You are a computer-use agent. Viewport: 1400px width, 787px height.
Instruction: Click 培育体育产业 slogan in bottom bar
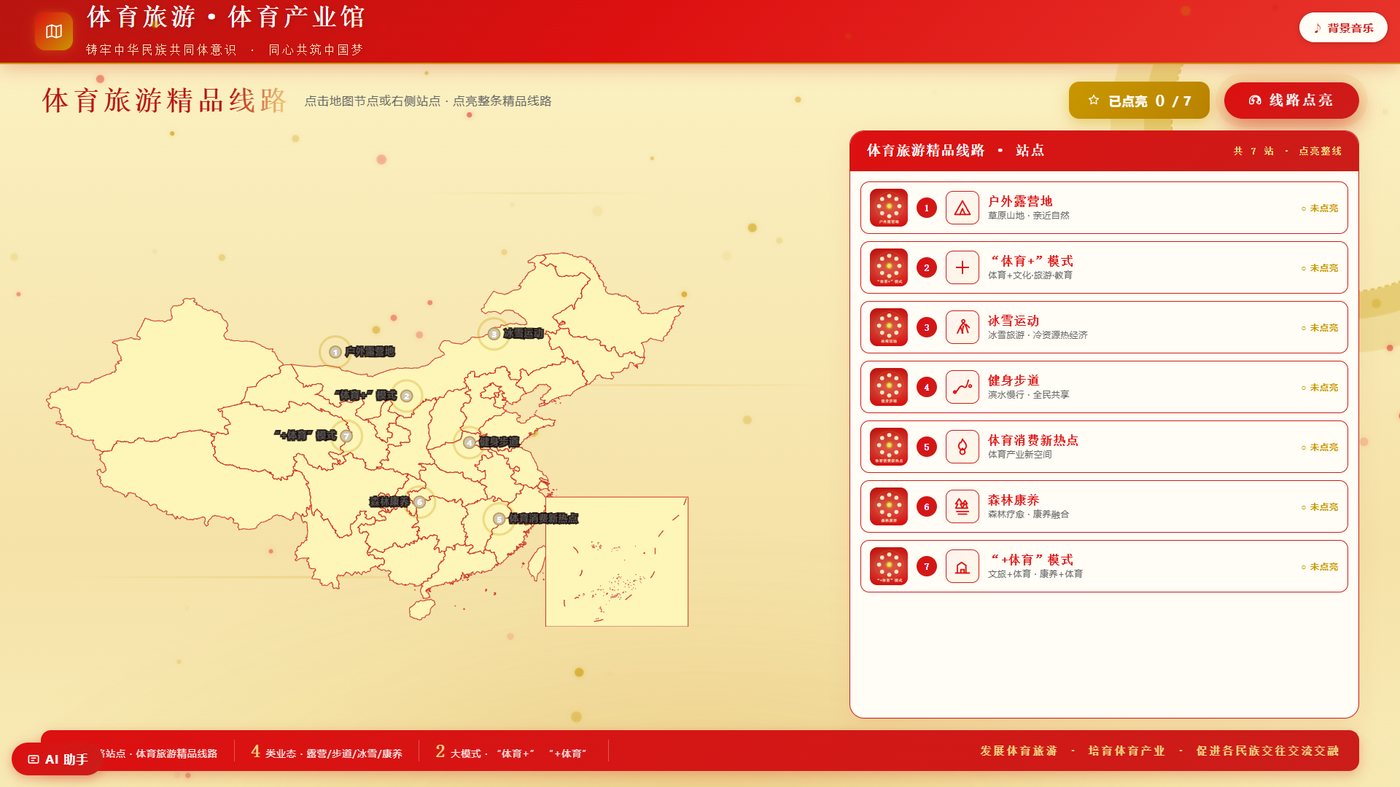1126,751
